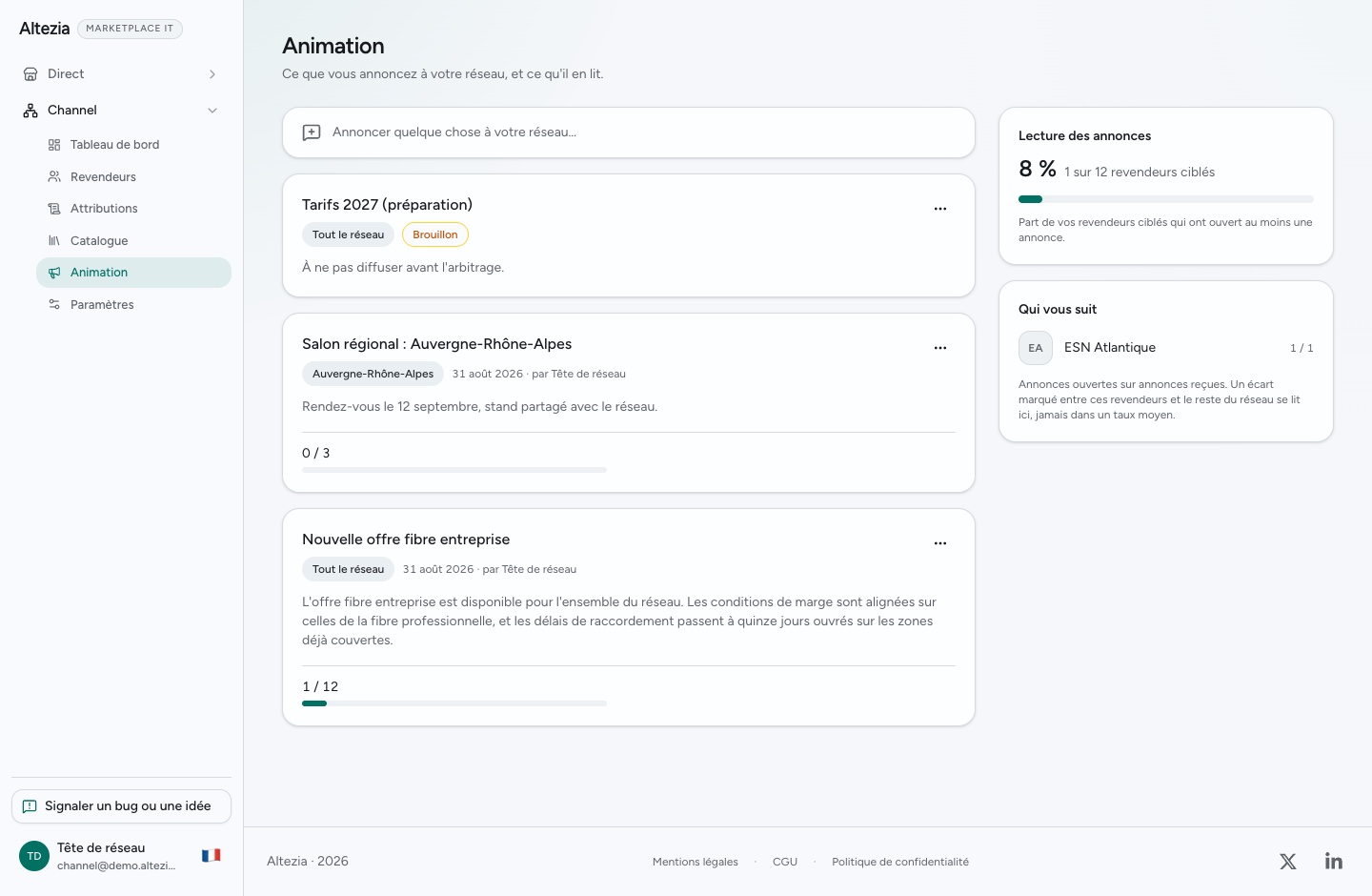Click the TD user avatar
The height and width of the screenshot is (896, 1372).
pos(34,856)
